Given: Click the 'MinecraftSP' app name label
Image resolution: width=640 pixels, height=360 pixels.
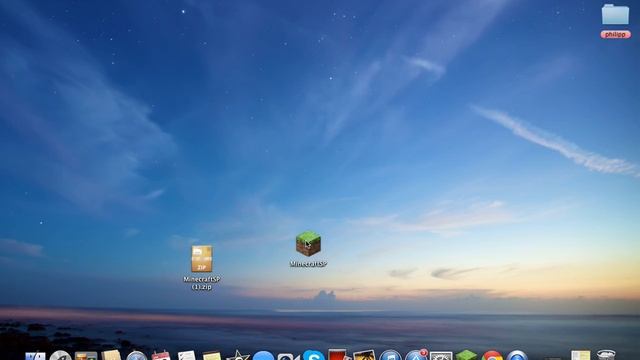Looking at the screenshot, I should (x=308, y=264).
